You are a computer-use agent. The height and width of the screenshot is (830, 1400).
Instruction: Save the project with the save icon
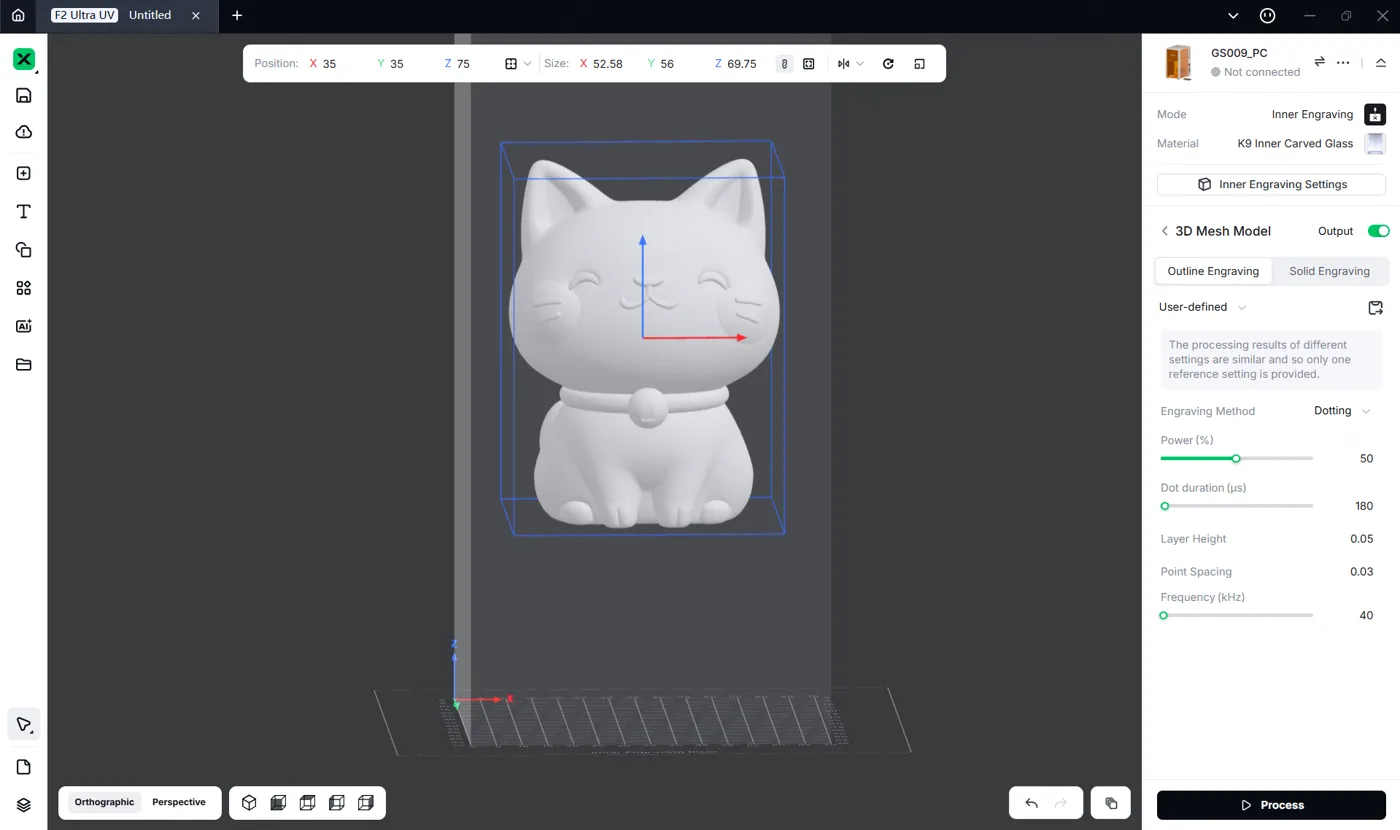pos(24,96)
